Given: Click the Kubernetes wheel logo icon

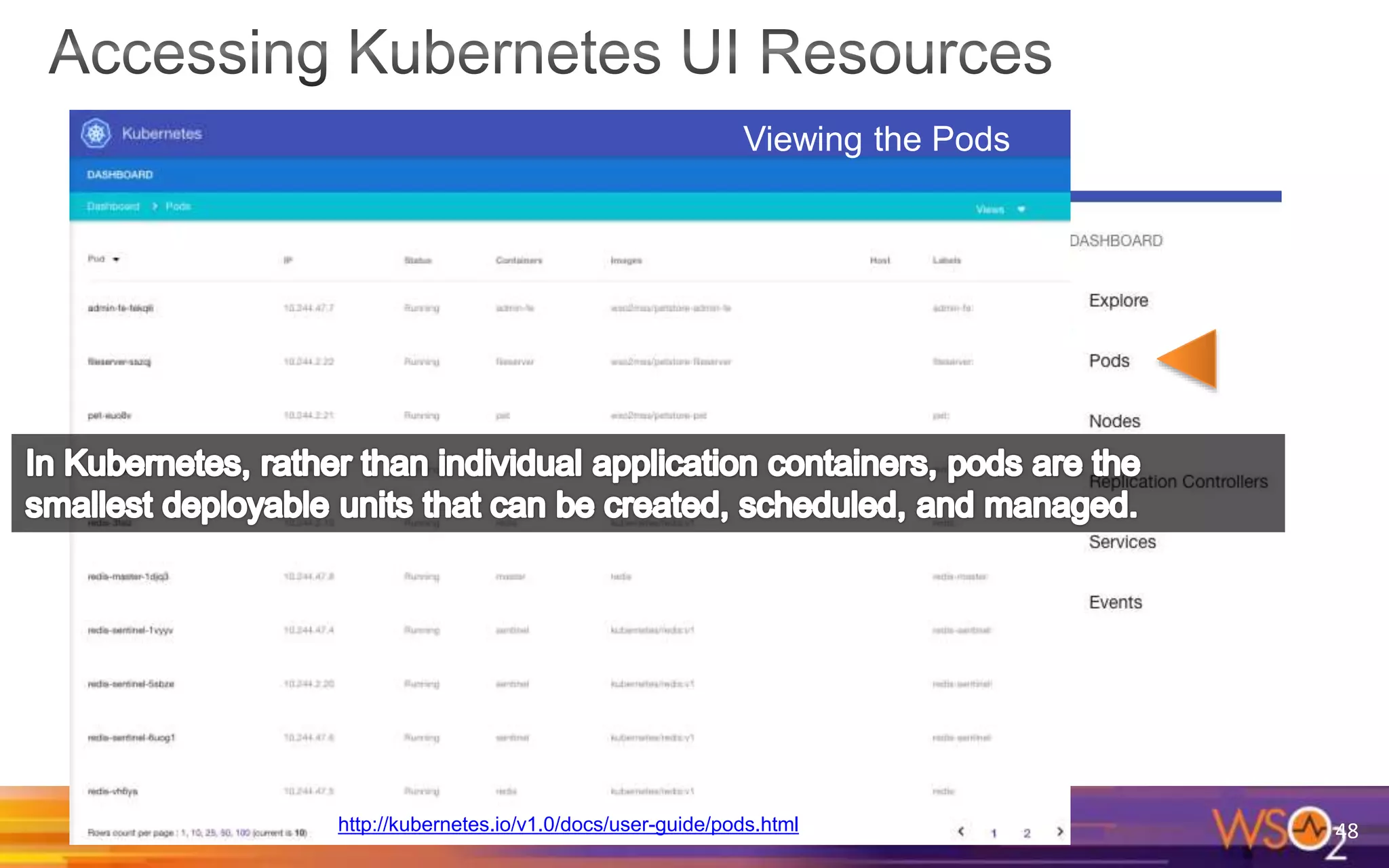Looking at the screenshot, I should pos(96,134).
